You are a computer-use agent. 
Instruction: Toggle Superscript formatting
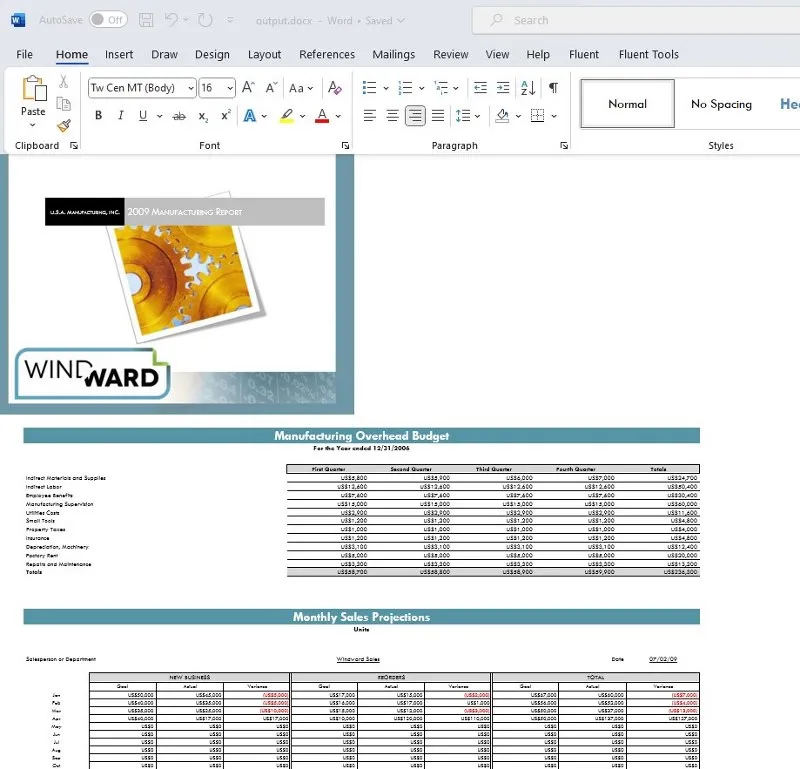point(226,116)
